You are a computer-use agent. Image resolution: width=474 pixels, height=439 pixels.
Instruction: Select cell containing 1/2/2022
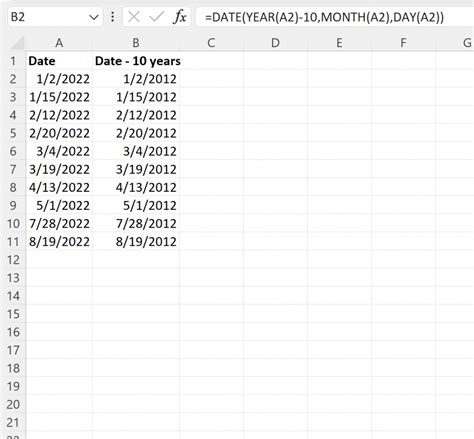59,79
